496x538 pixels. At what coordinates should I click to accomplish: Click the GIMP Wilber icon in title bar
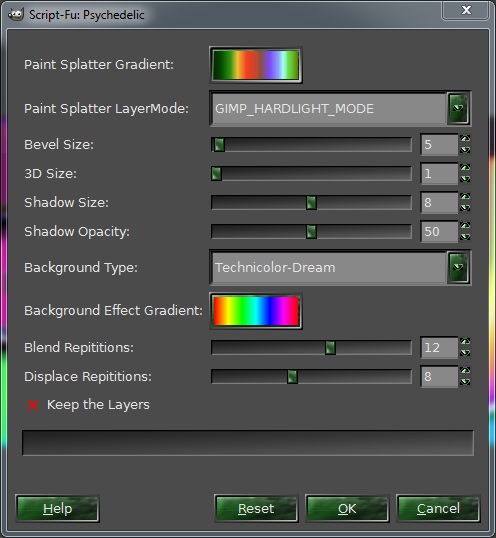[x=15, y=14]
